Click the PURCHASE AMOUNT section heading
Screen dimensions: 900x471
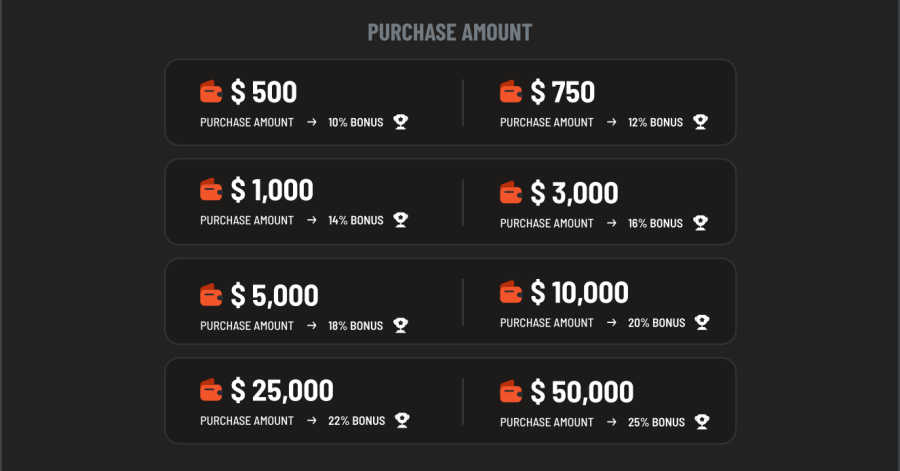[450, 32]
